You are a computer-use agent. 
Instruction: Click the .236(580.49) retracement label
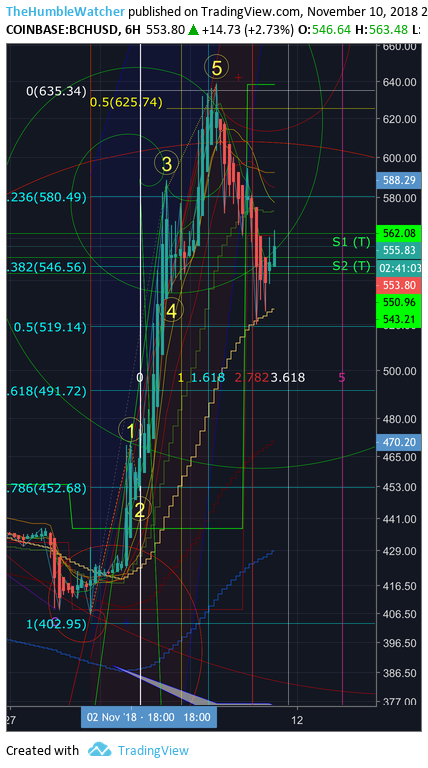(47, 197)
